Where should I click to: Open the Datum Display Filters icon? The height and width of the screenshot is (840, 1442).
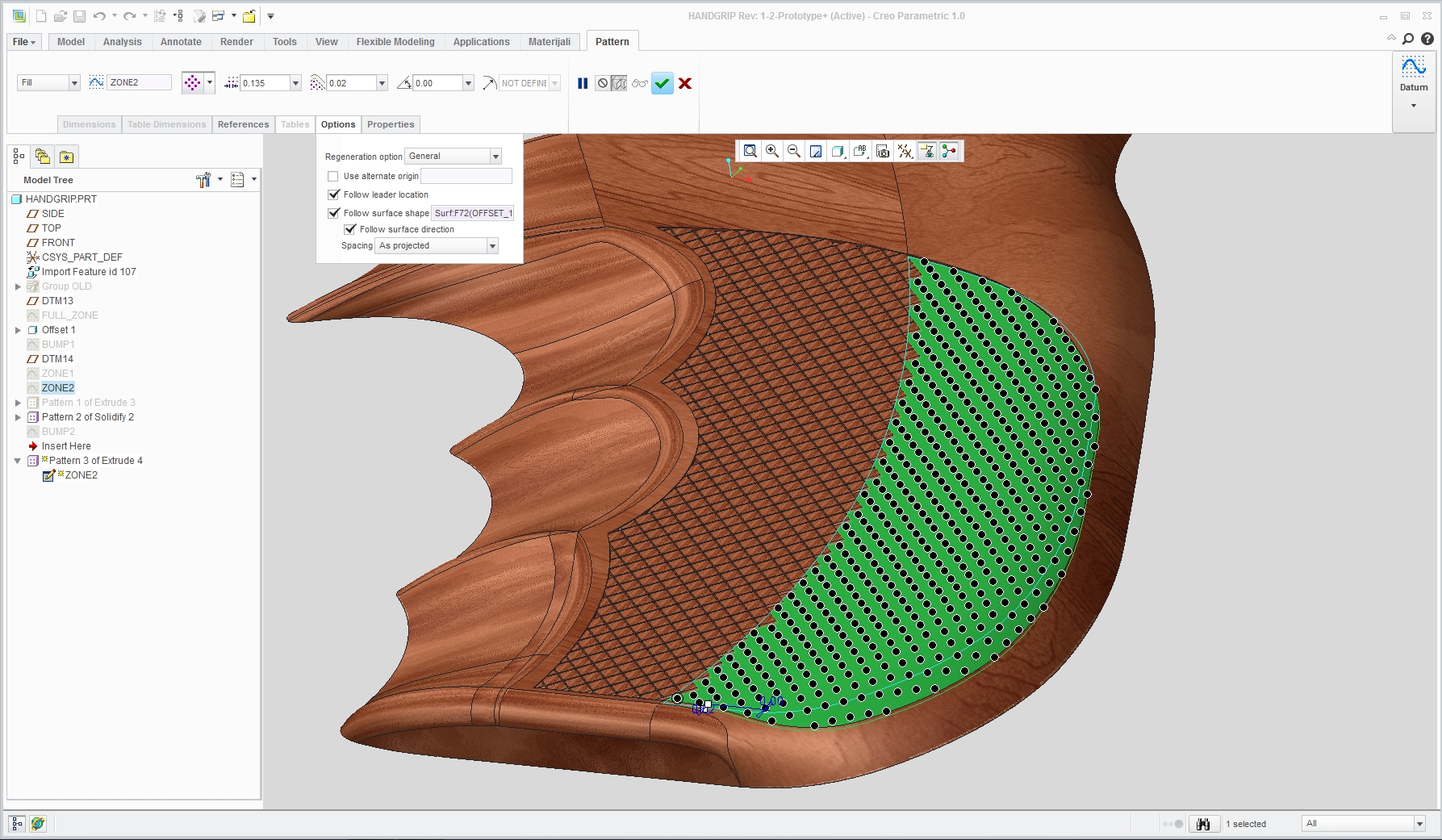[x=905, y=151]
